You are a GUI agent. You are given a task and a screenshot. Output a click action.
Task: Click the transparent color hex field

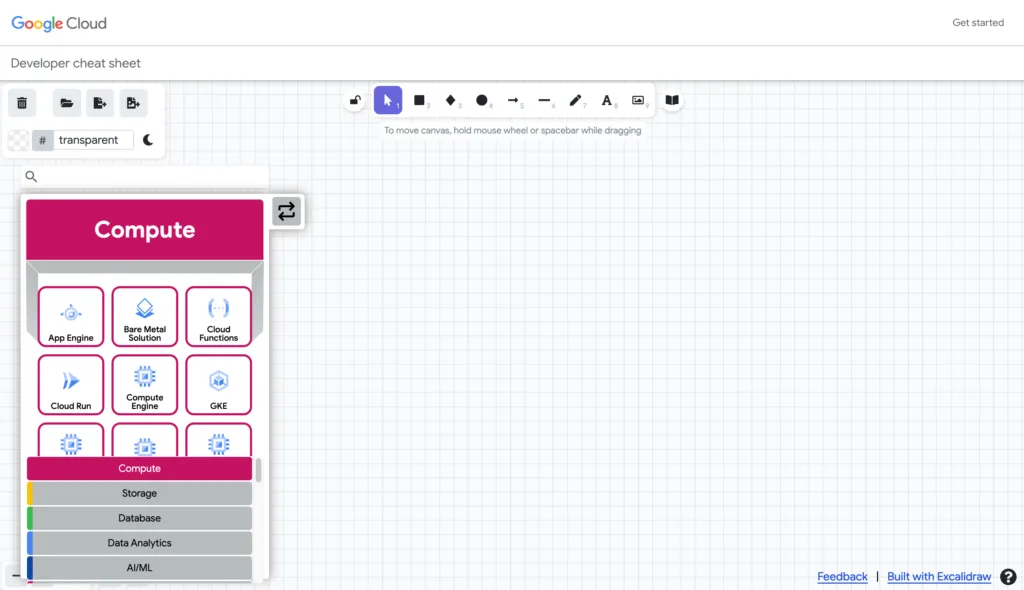pos(93,140)
